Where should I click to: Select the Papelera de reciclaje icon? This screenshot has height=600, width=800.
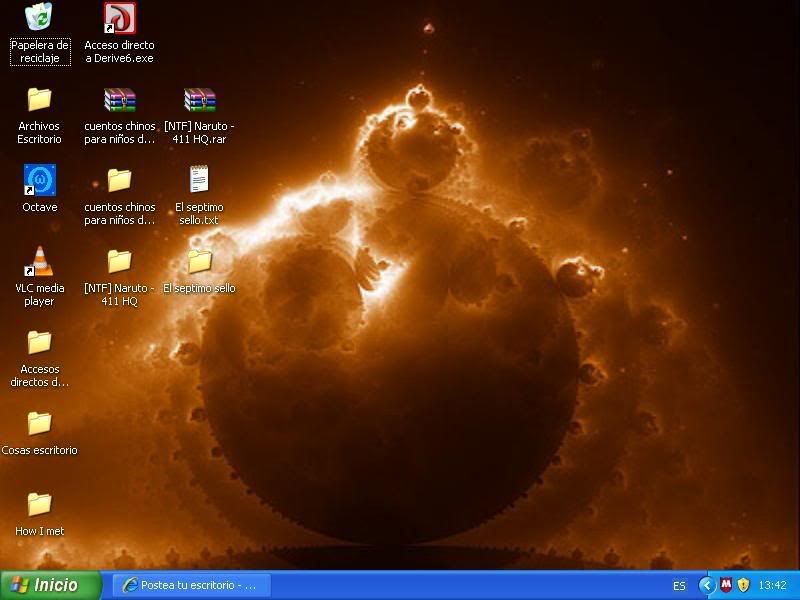coord(40,18)
